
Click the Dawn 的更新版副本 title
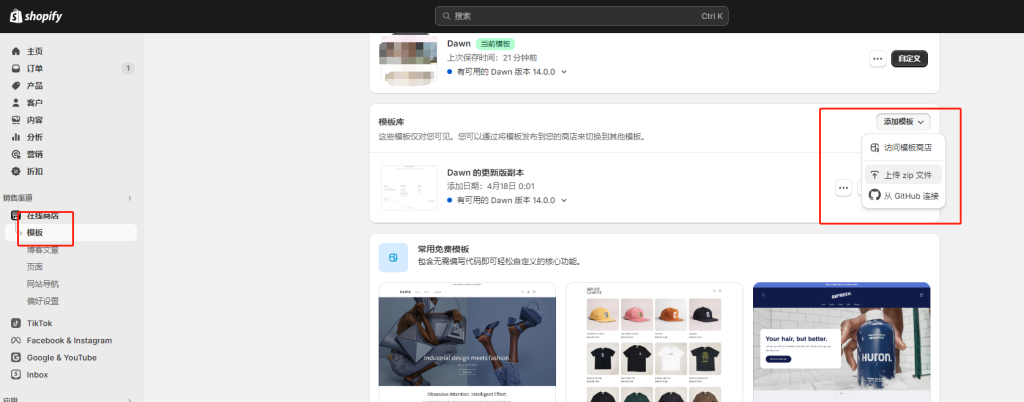[x=486, y=173]
